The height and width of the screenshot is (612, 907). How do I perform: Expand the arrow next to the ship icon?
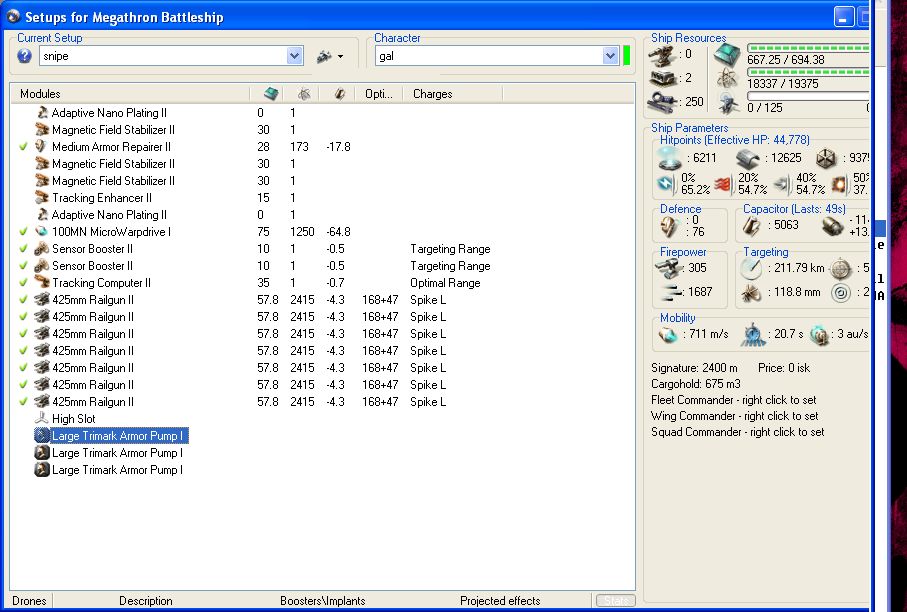(x=341, y=57)
